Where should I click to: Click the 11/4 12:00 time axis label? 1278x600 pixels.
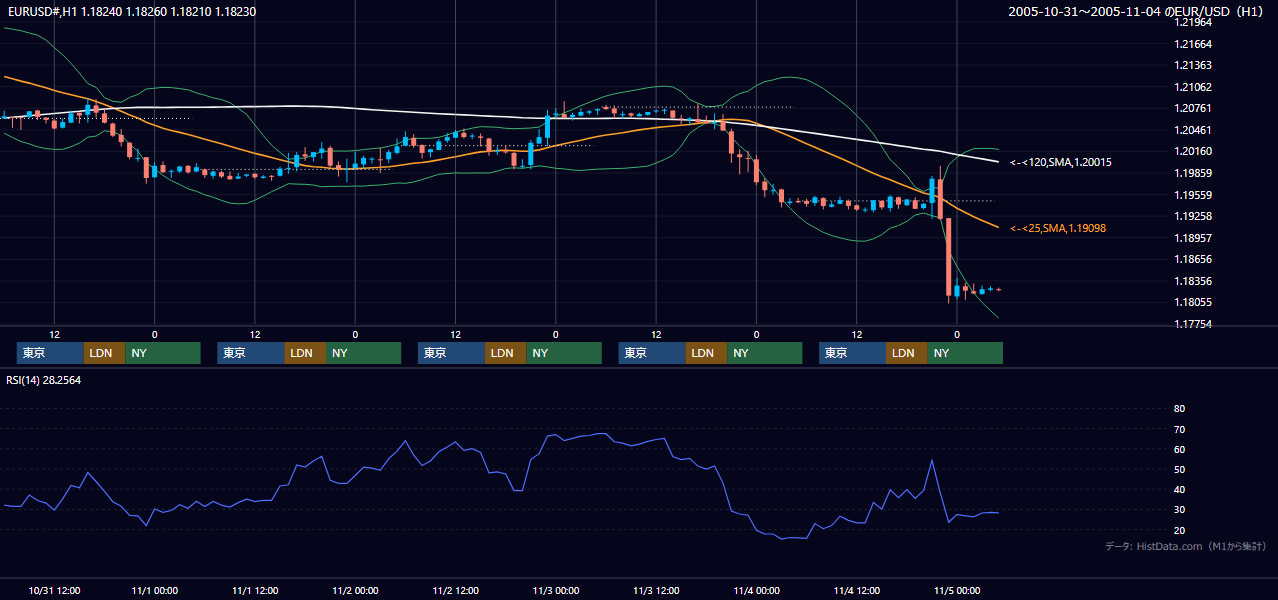coord(857,590)
